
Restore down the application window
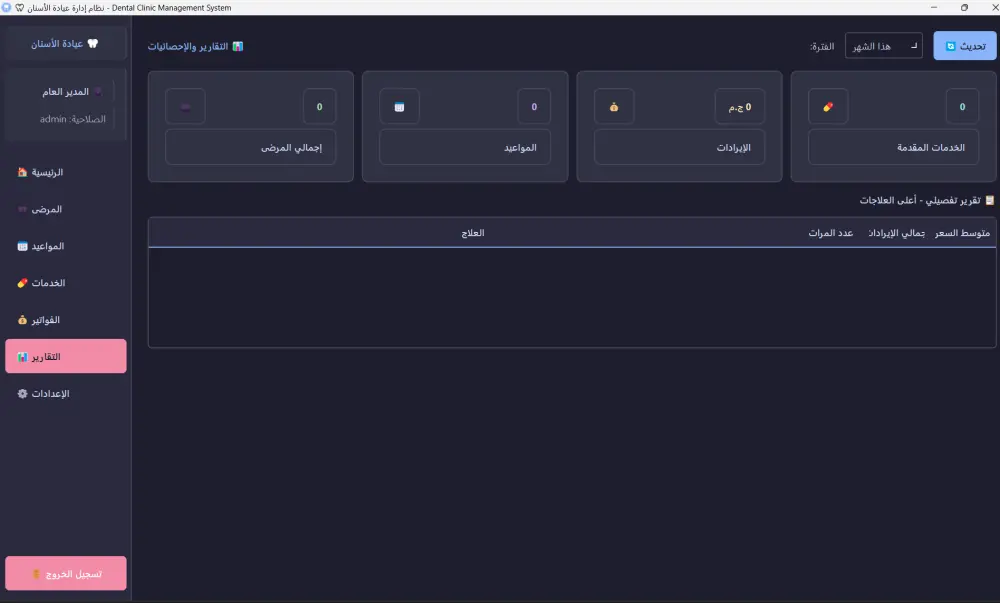[964, 8]
